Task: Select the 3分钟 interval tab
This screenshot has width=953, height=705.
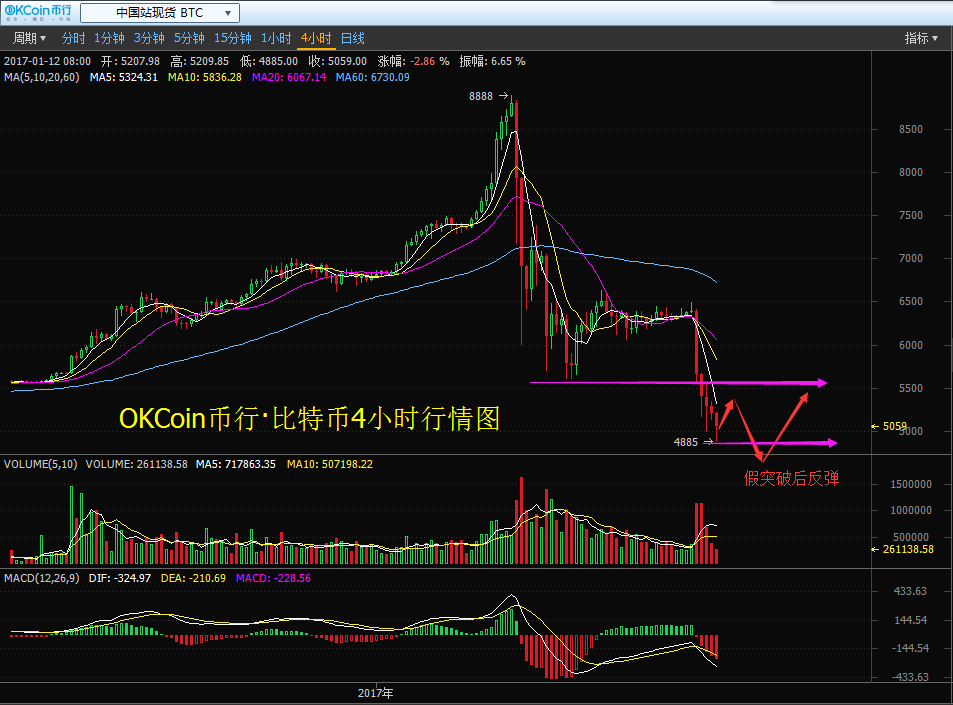Action: (x=149, y=38)
